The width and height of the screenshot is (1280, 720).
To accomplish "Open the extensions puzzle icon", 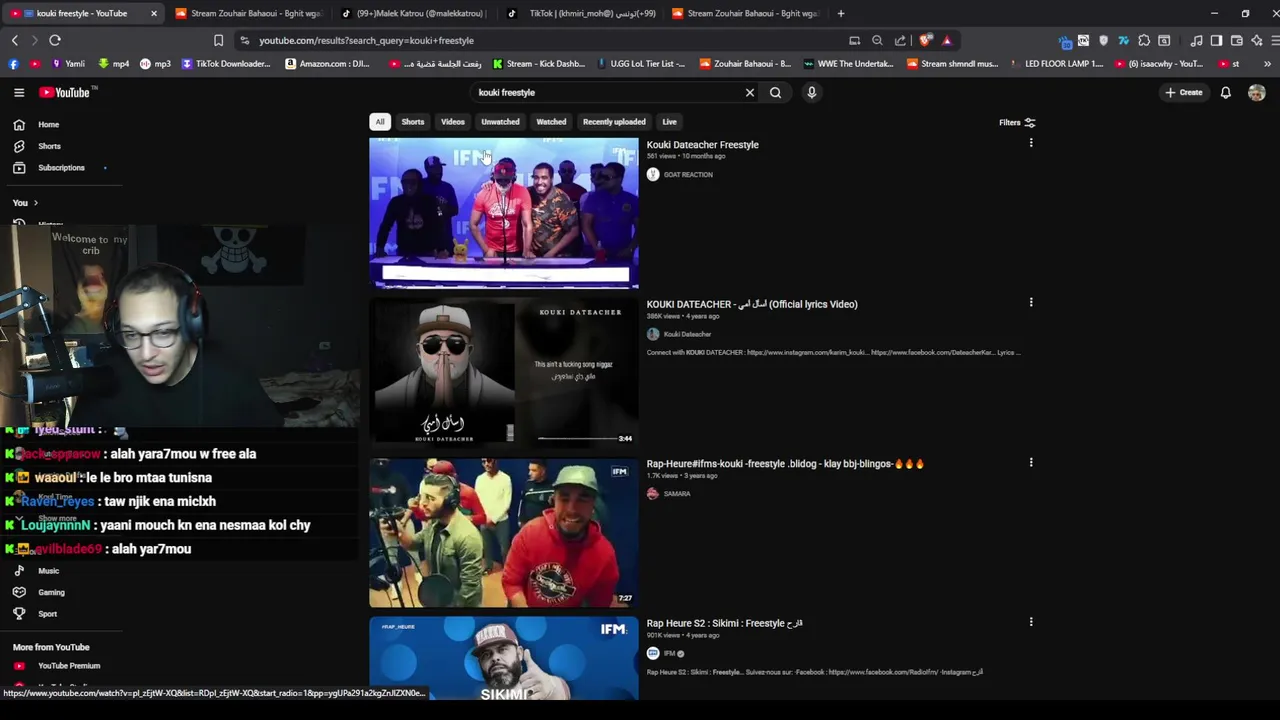I will [x=1144, y=41].
